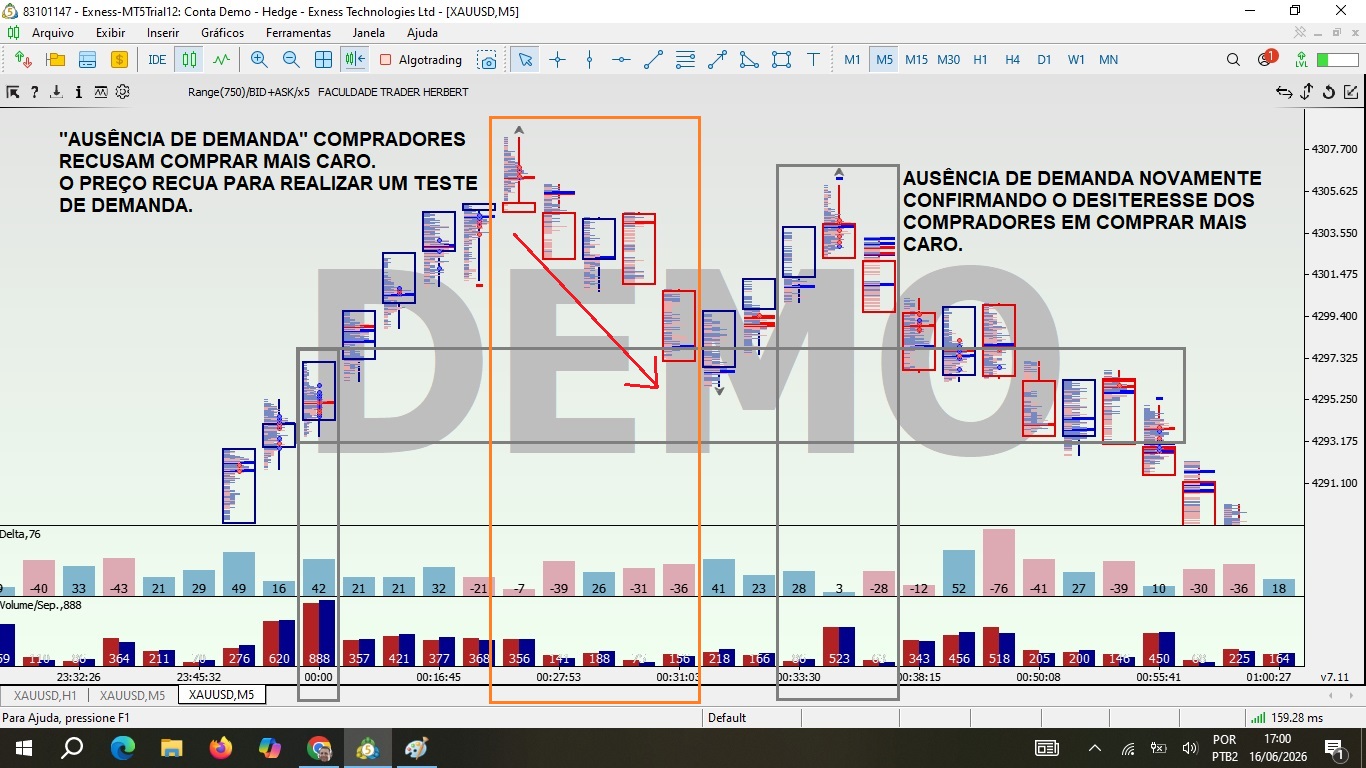Switch to the H4 timeframe
The width and height of the screenshot is (1366, 768).
tap(1012, 60)
